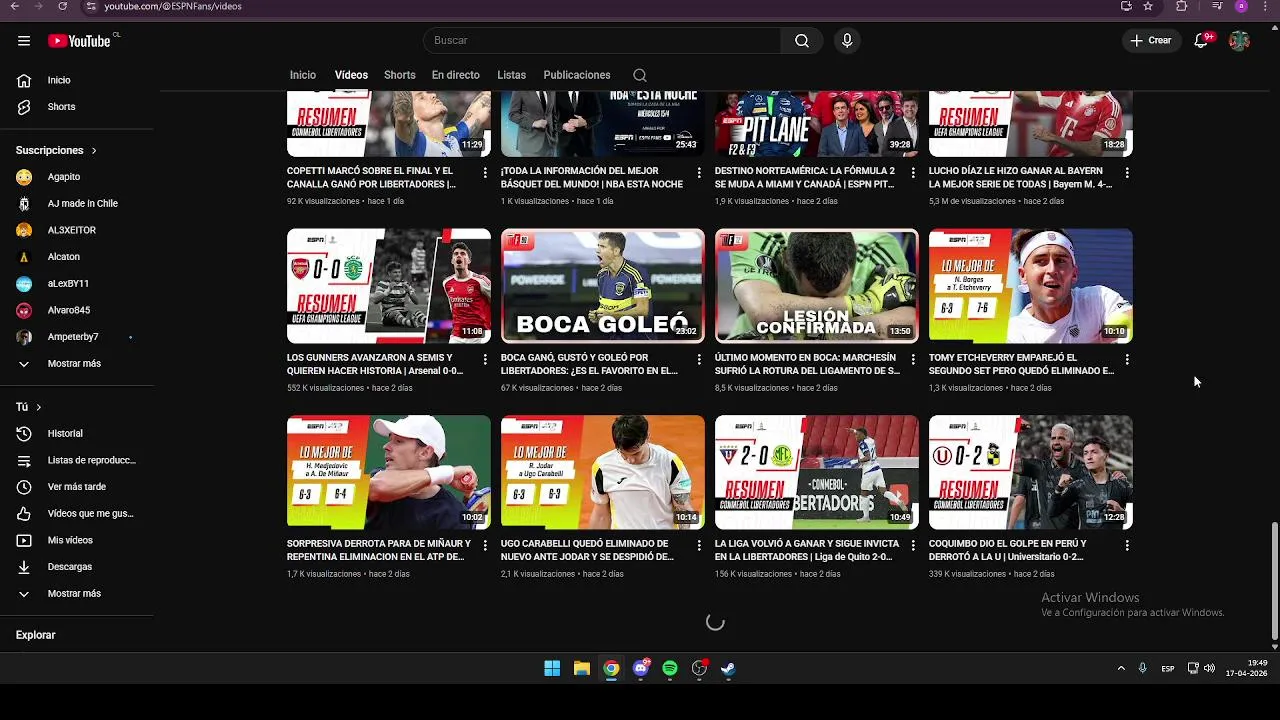Select the Vídeos channel tab
The width and height of the screenshot is (1280, 720).
(351, 75)
